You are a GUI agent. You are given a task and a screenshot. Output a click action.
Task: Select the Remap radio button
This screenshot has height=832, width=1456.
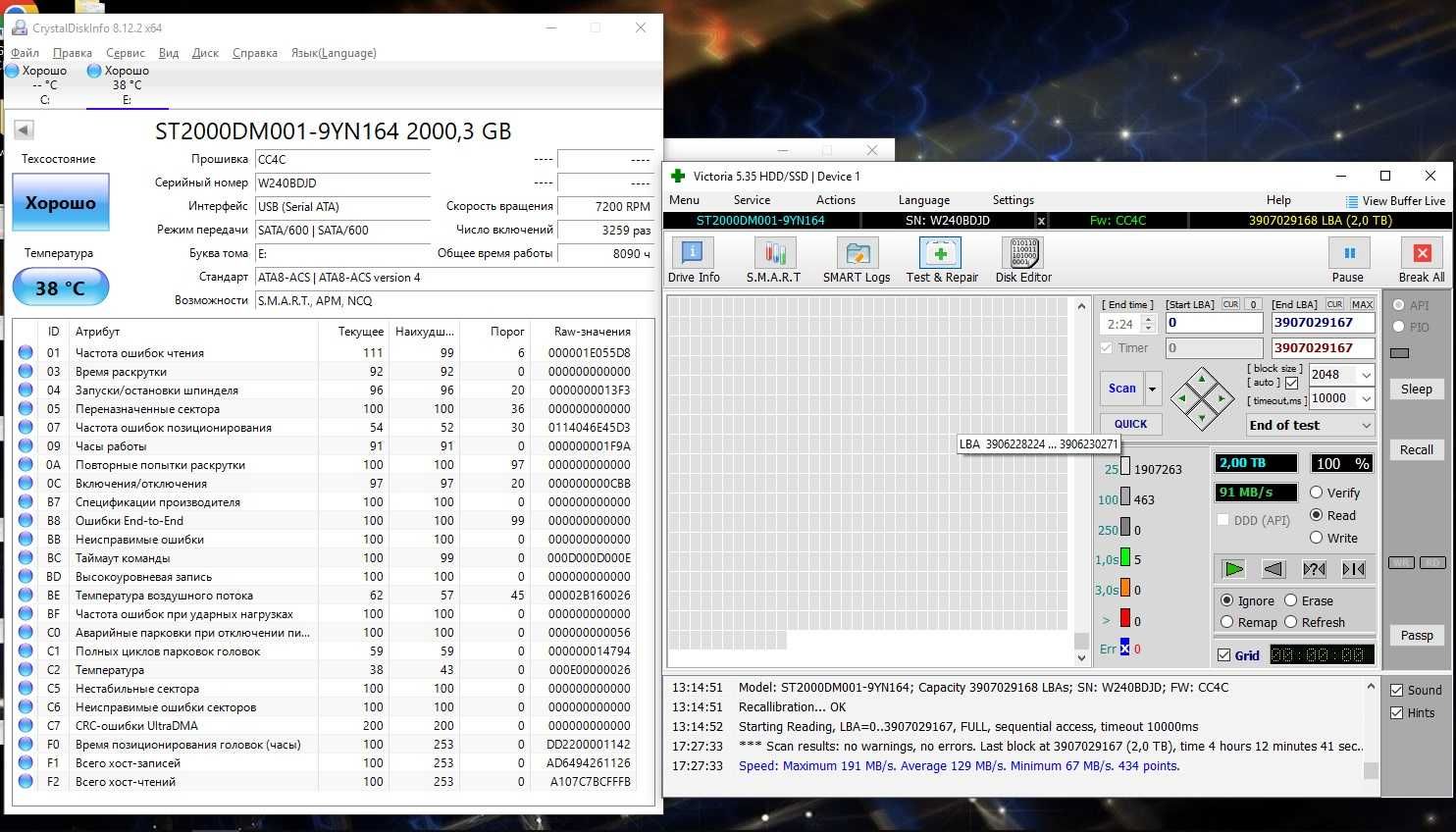(1226, 622)
